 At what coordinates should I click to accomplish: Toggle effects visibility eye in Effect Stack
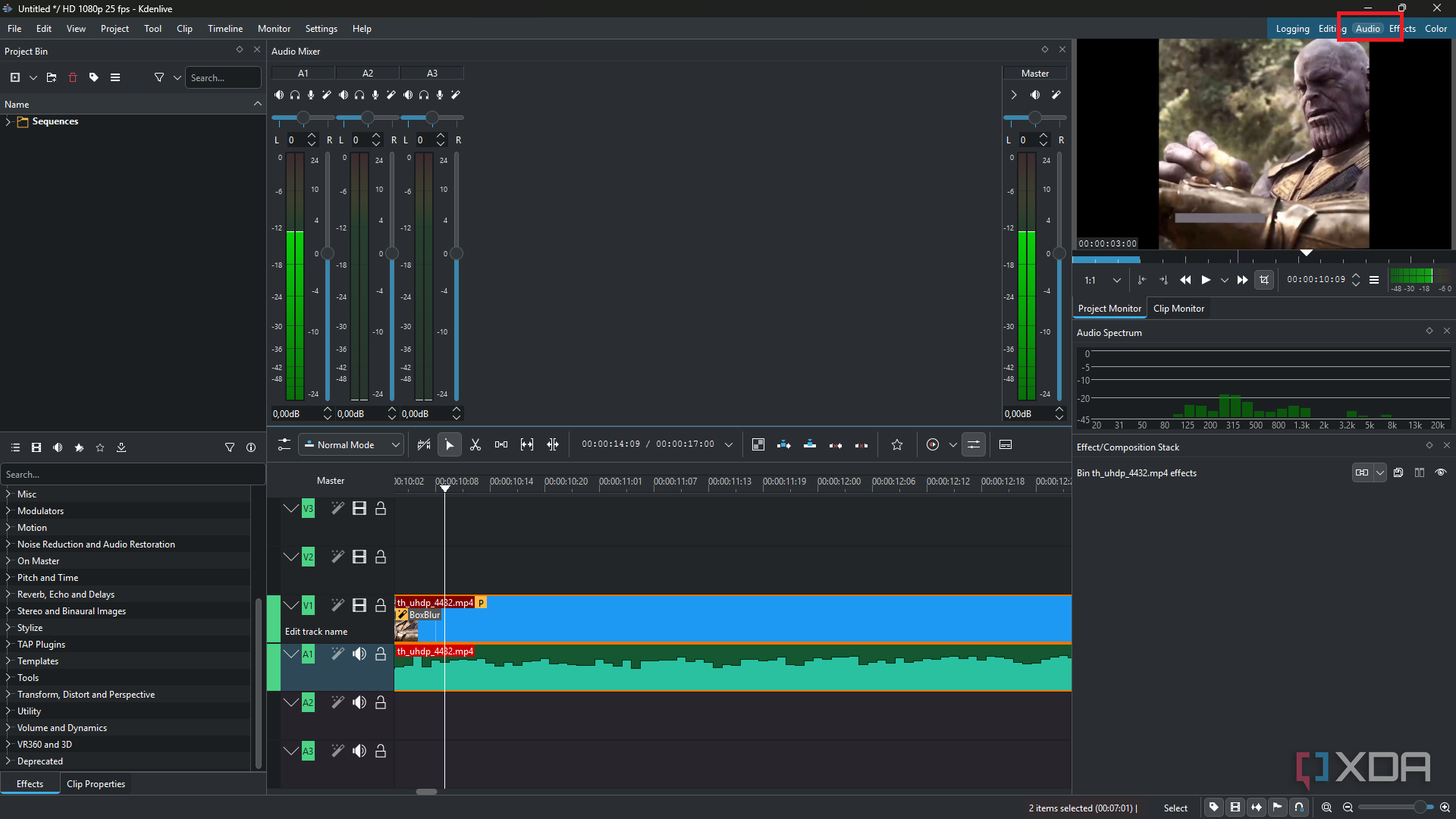[1441, 472]
